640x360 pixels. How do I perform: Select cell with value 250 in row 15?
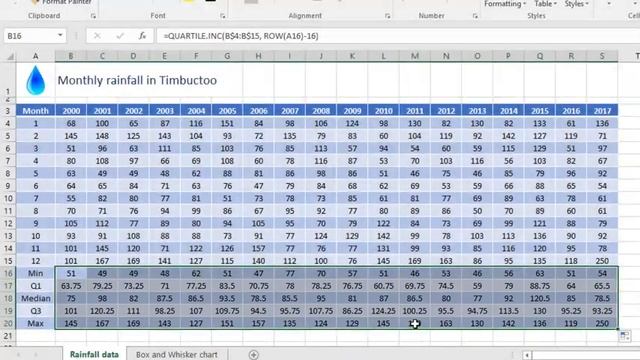[602, 260]
